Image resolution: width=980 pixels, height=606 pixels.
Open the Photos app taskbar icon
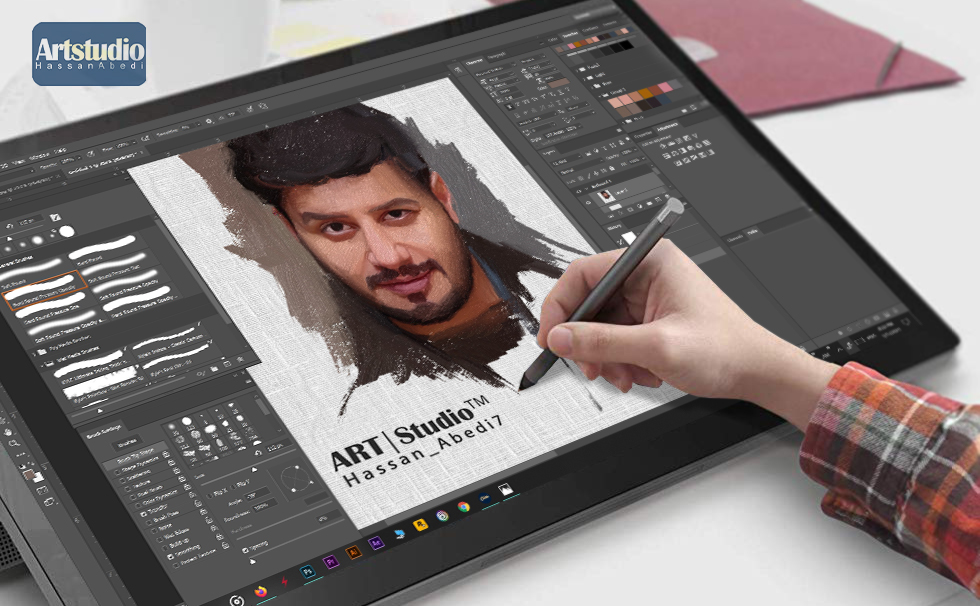tap(506, 490)
